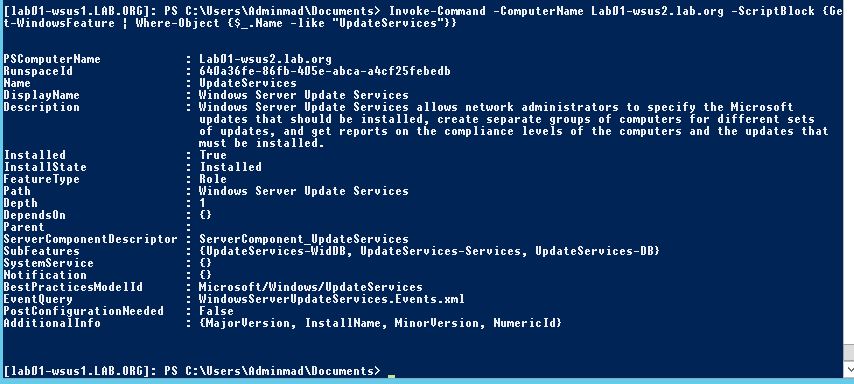The width and height of the screenshot is (854, 384).
Task: Click the ServerComponent_UpdateServices descriptor value
Action: pyautogui.click(x=303, y=239)
